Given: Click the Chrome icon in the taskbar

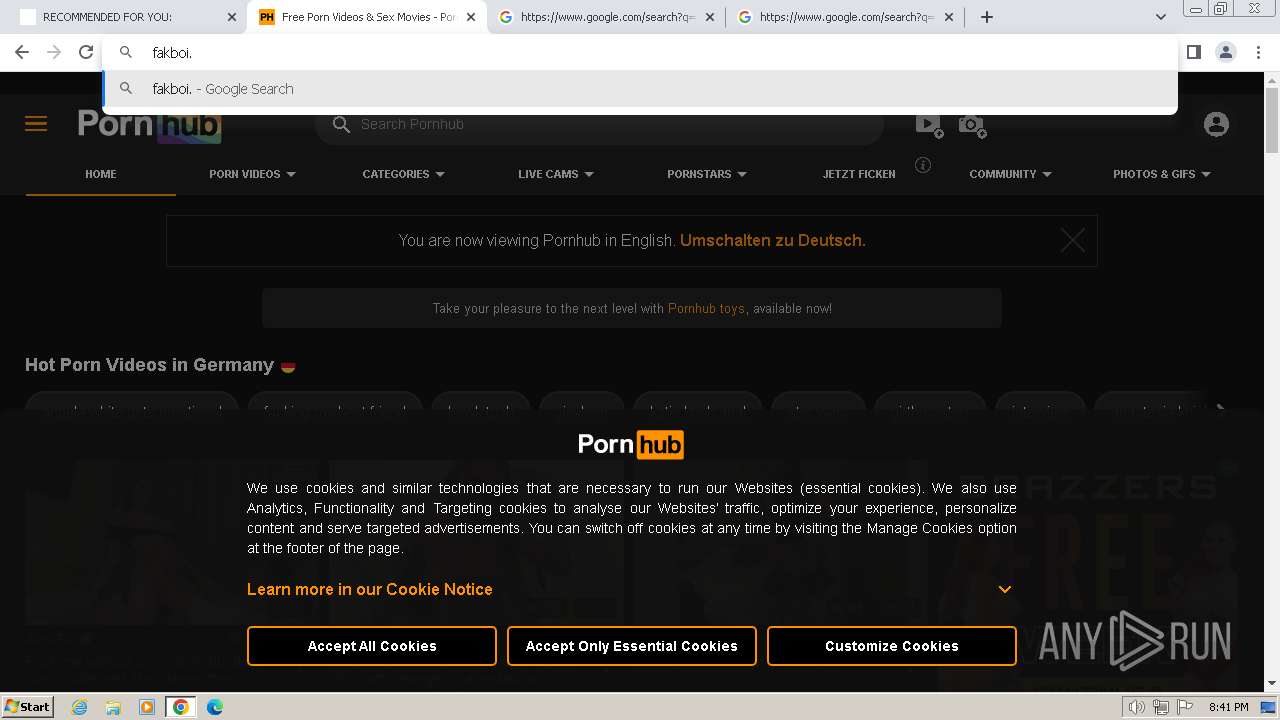Looking at the screenshot, I should point(181,707).
